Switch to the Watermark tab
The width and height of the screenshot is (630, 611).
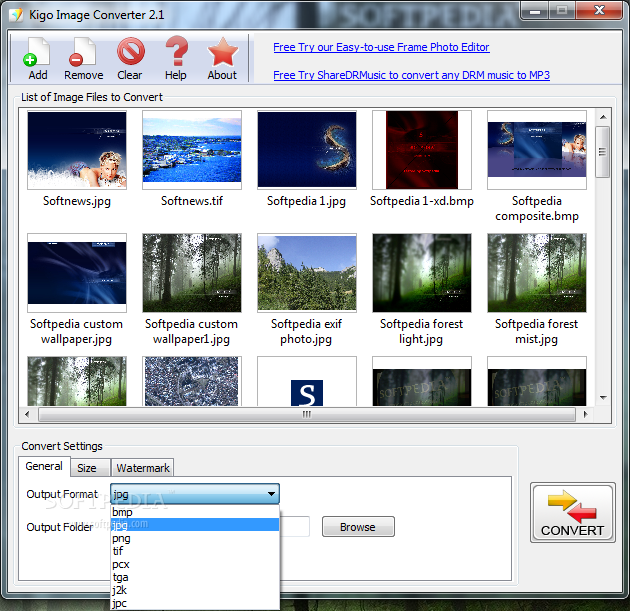[143, 468]
